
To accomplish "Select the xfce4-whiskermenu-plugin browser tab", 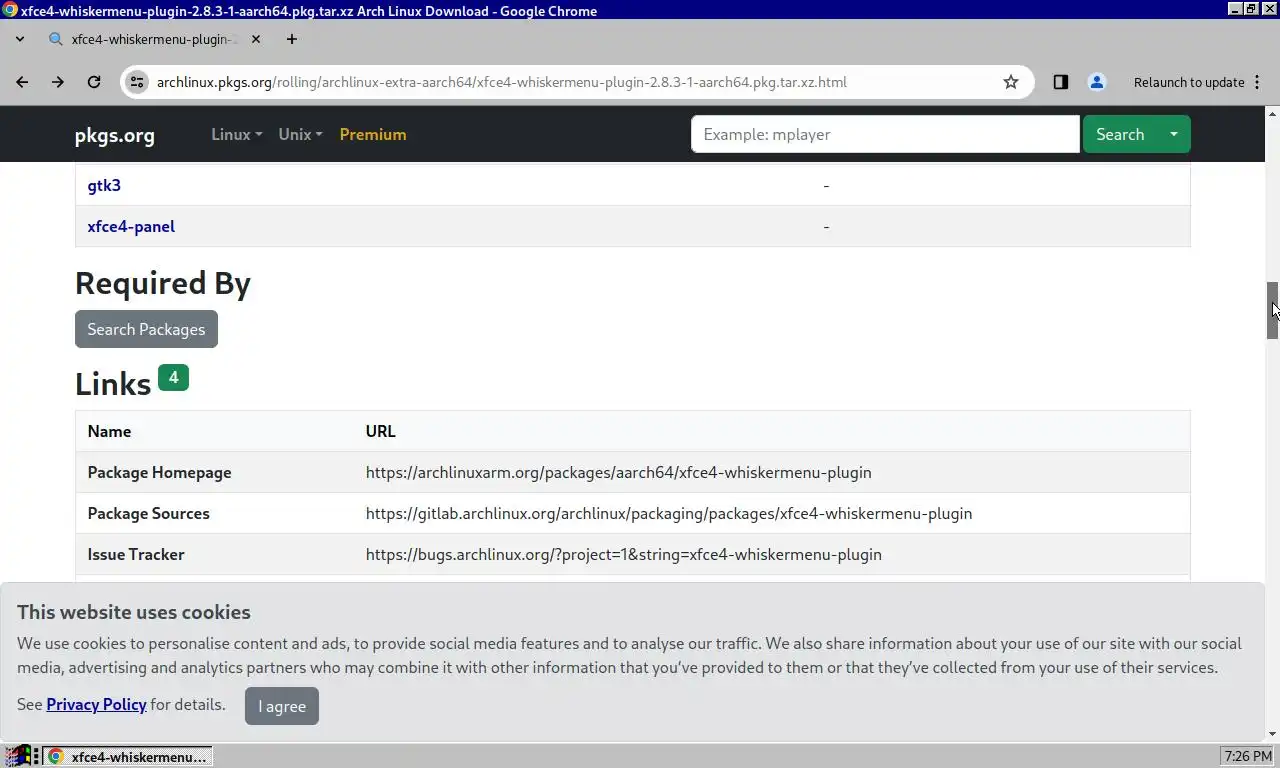I will point(155,39).
